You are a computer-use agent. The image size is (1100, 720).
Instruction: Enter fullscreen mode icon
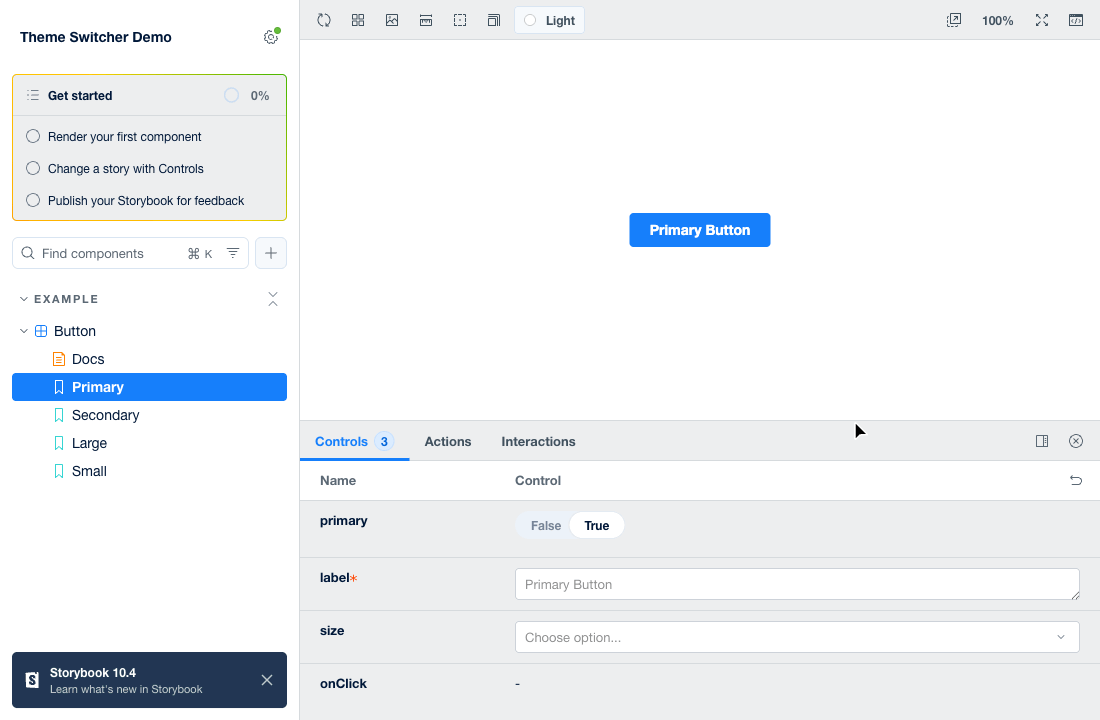pyautogui.click(x=1042, y=20)
